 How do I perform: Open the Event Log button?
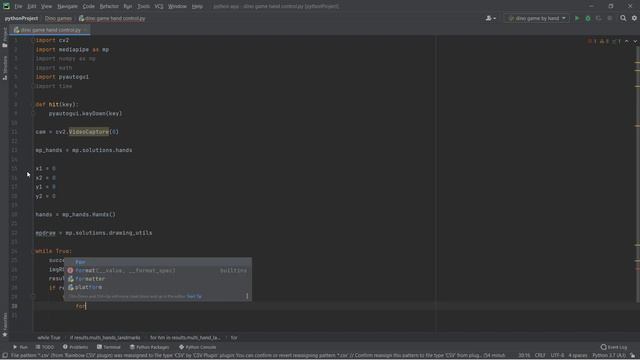click(614, 347)
